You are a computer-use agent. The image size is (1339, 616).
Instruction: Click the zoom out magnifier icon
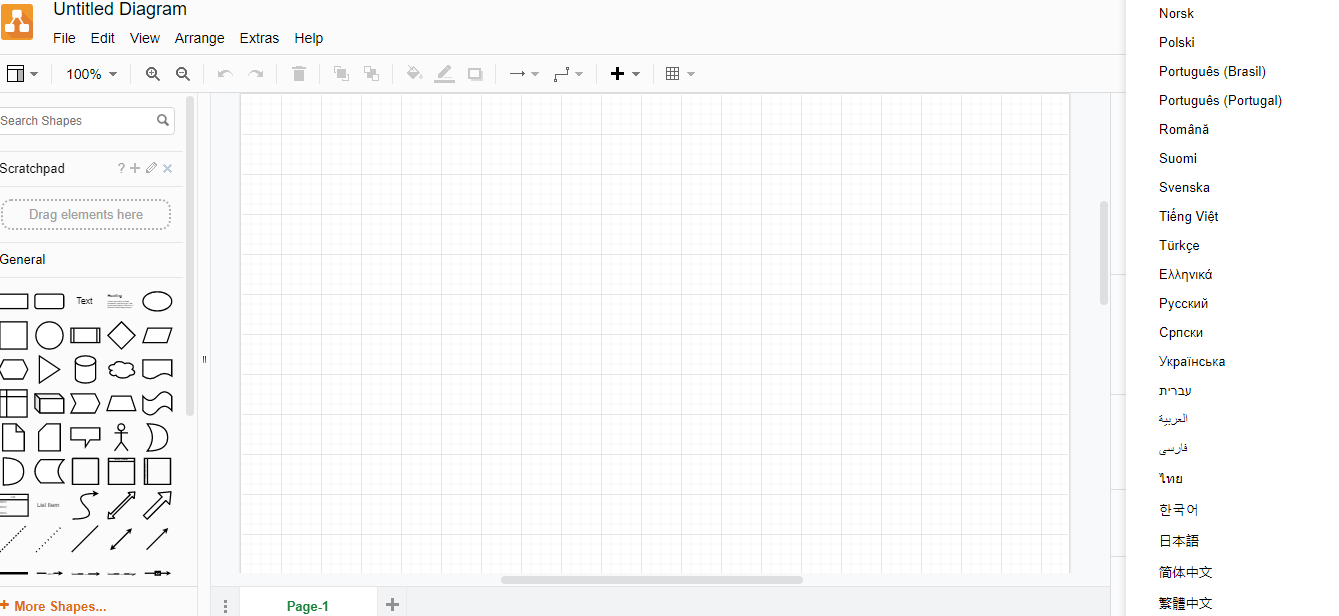tap(183, 74)
